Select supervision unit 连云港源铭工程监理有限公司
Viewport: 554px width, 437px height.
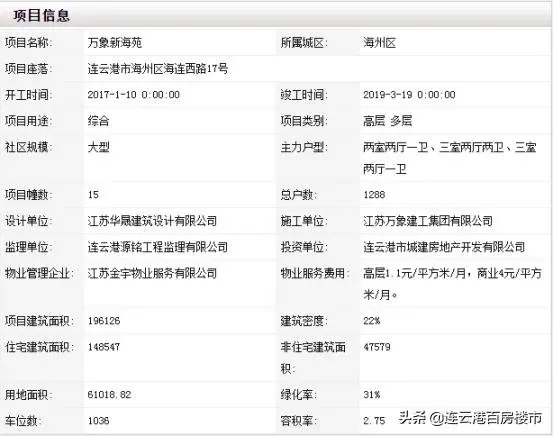(158, 247)
